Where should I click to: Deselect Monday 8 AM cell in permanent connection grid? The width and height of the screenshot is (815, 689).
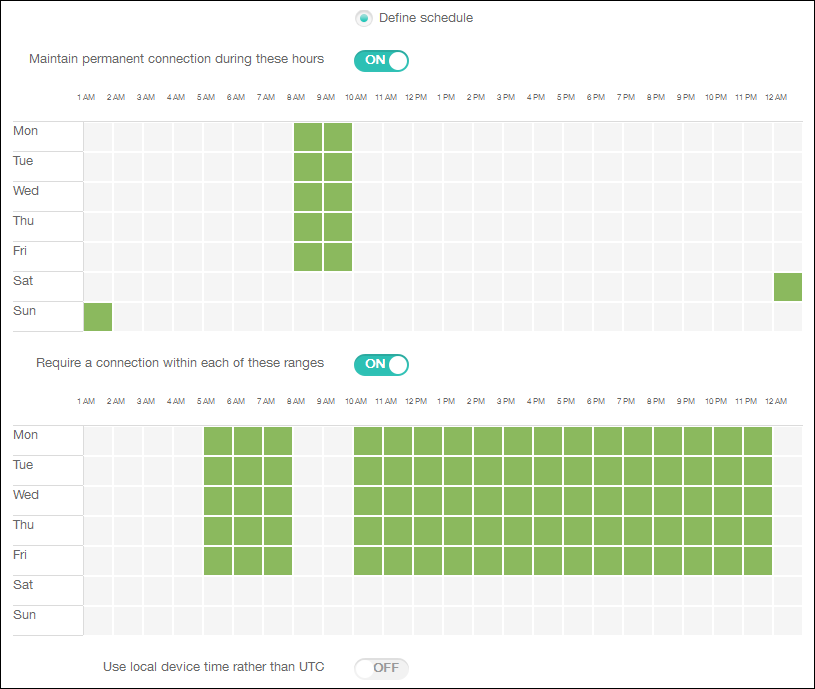point(308,137)
